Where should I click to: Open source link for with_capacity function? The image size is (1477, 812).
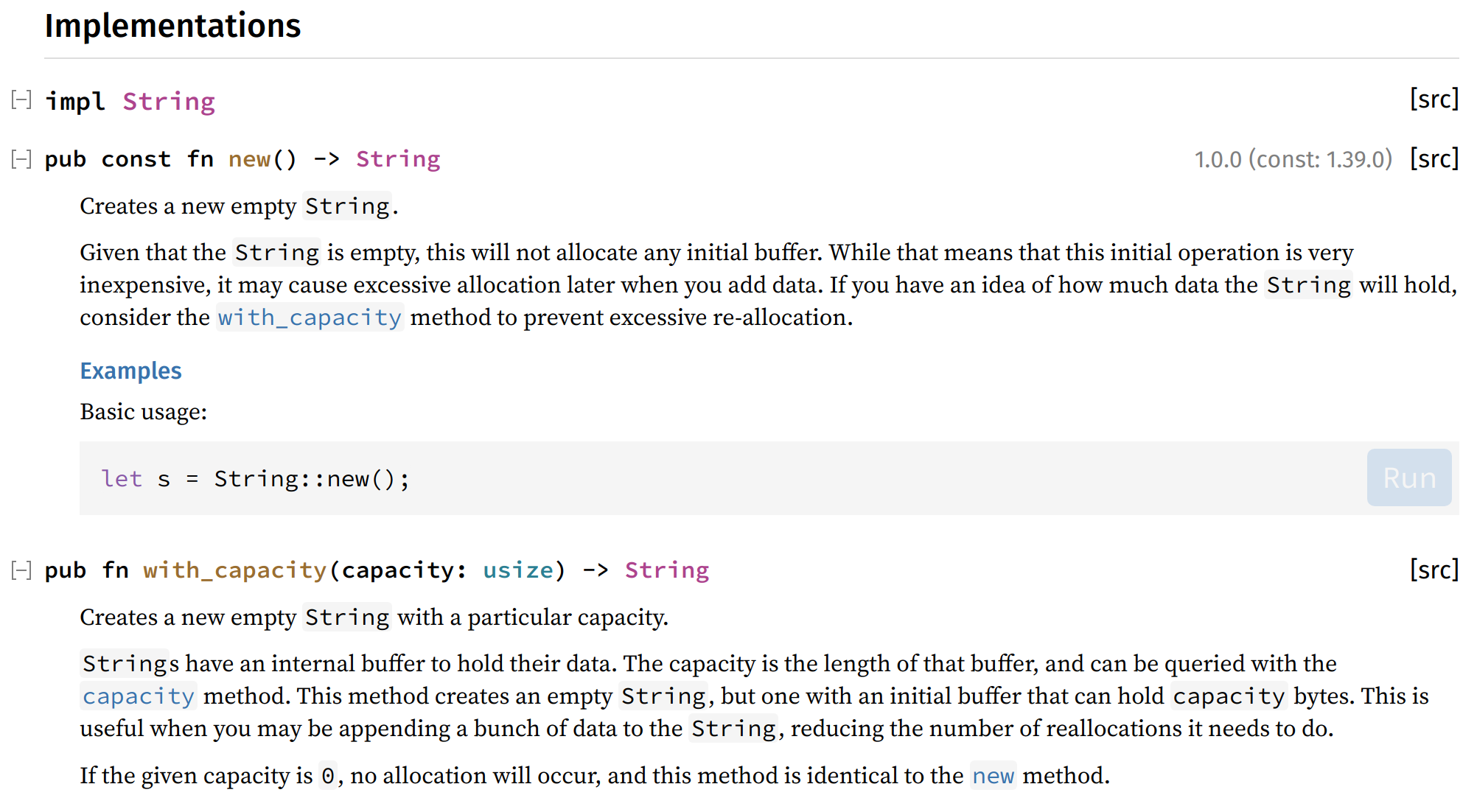coord(1434,570)
